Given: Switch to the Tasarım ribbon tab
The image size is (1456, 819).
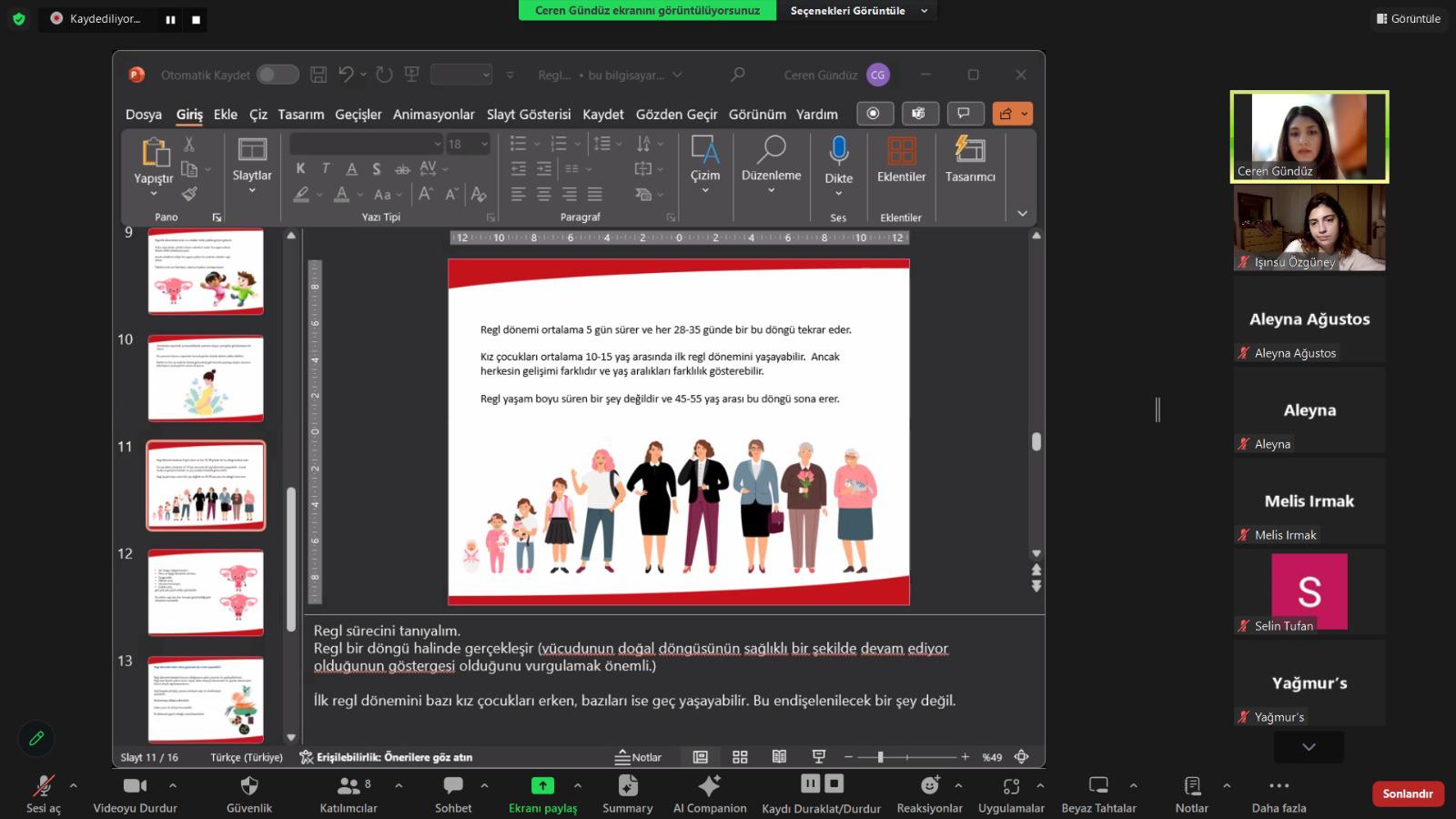Looking at the screenshot, I should [x=300, y=115].
